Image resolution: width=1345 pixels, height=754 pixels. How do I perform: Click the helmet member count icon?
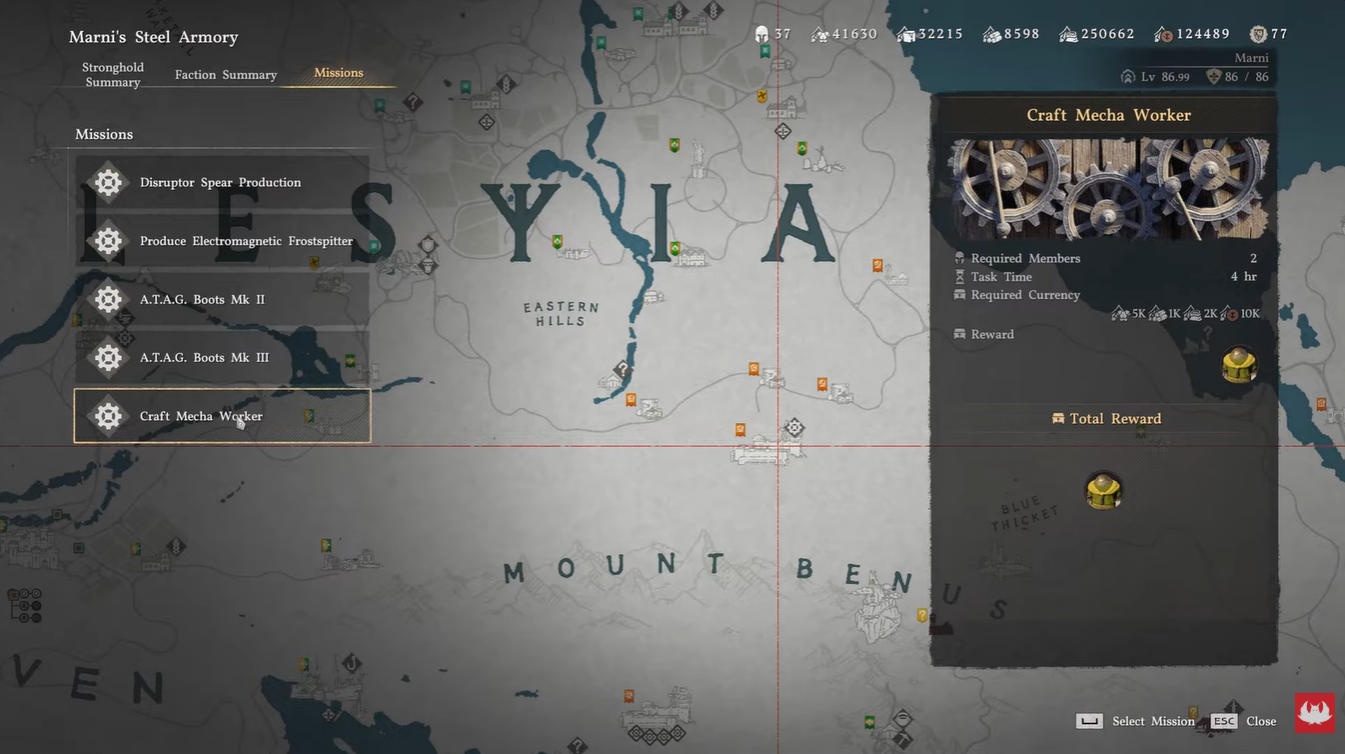(x=762, y=34)
